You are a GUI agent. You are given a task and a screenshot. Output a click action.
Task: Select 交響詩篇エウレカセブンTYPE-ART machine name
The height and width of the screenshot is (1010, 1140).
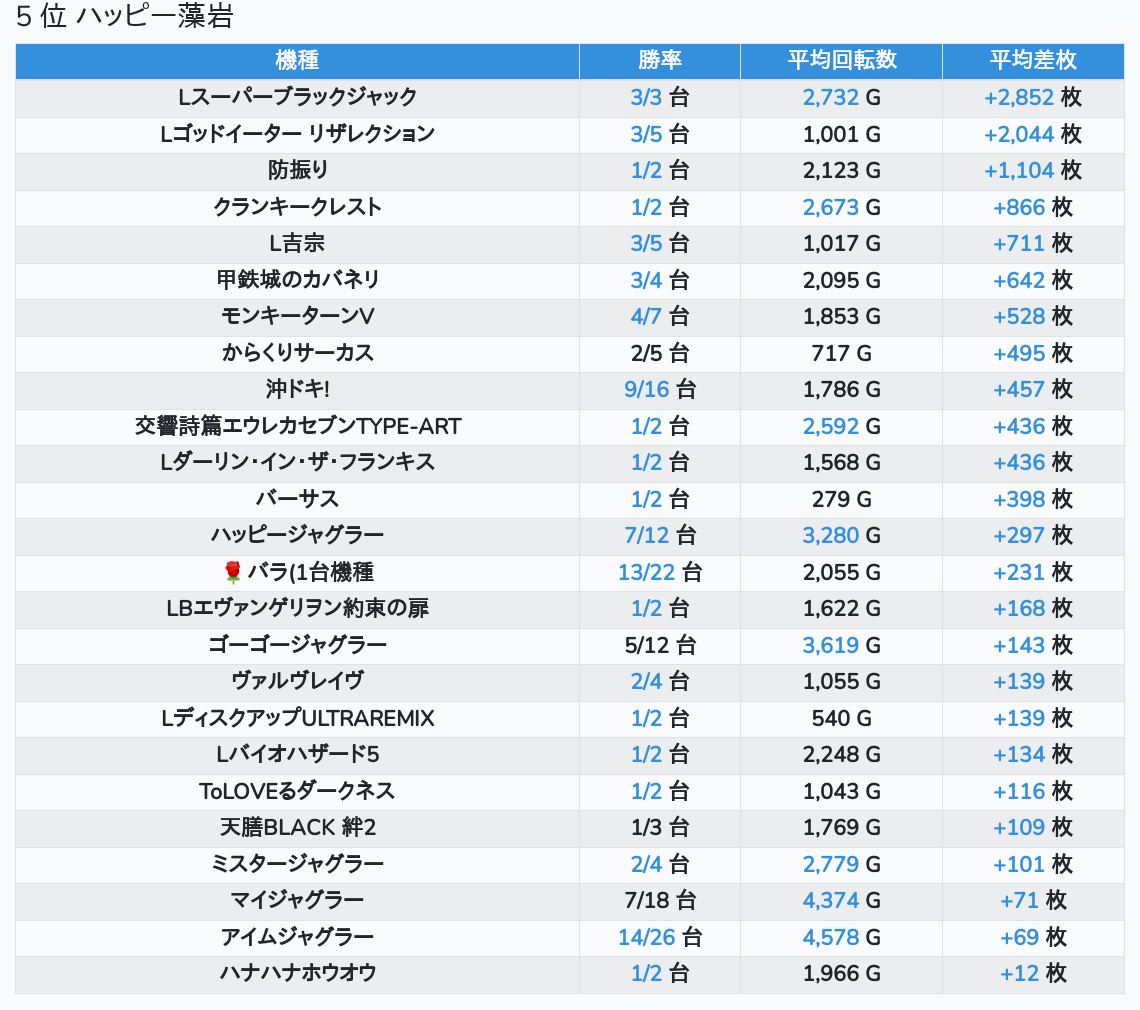[x=297, y=426]
